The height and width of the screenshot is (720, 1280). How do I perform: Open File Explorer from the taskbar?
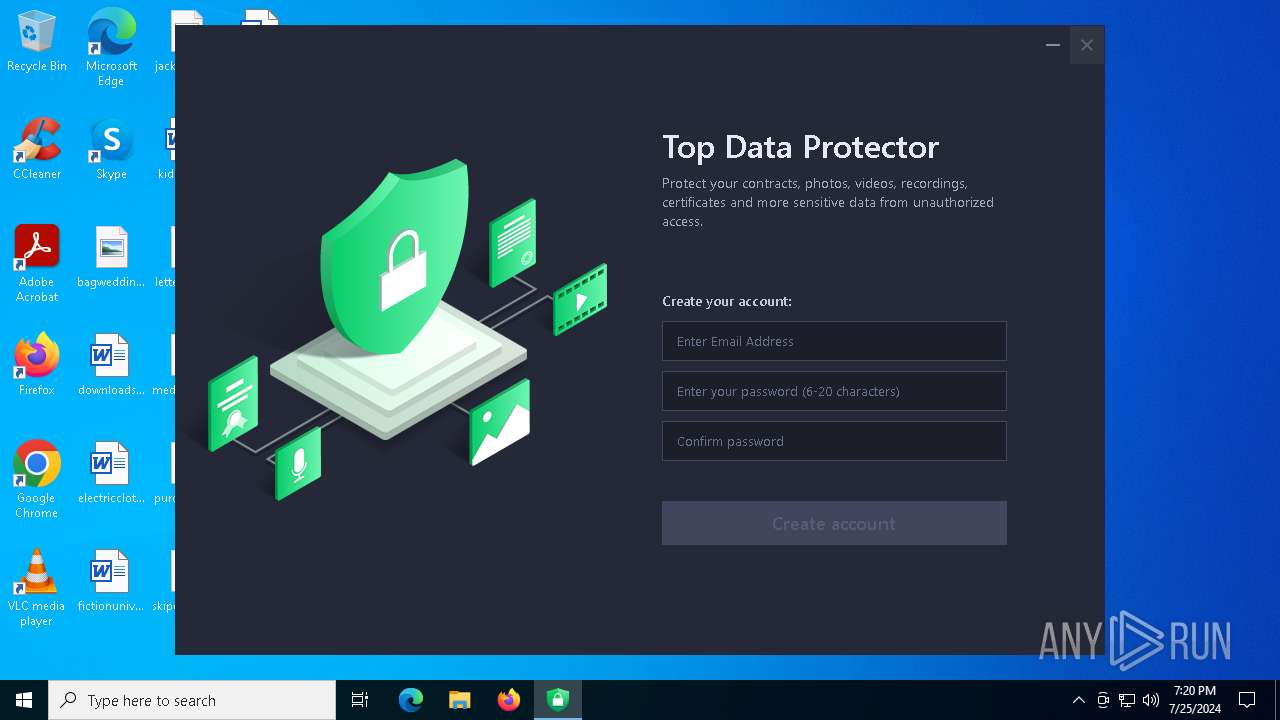click(x=460, y=700)
